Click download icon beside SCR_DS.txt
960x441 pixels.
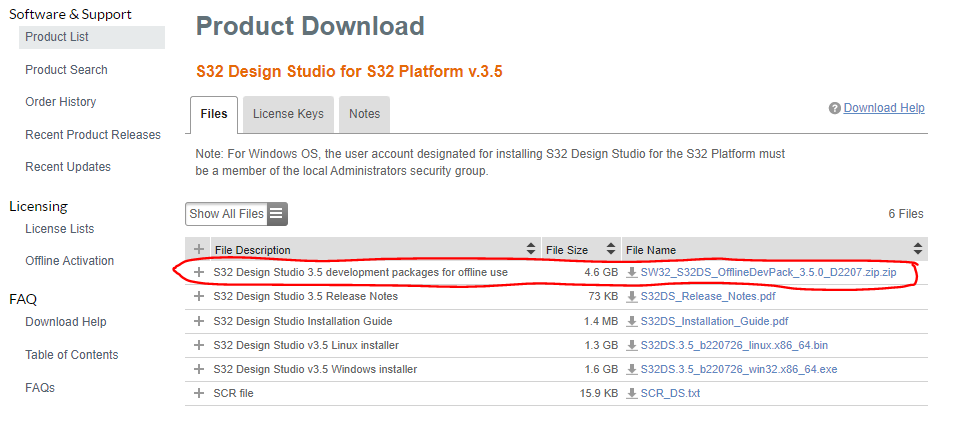click(632, 394)
